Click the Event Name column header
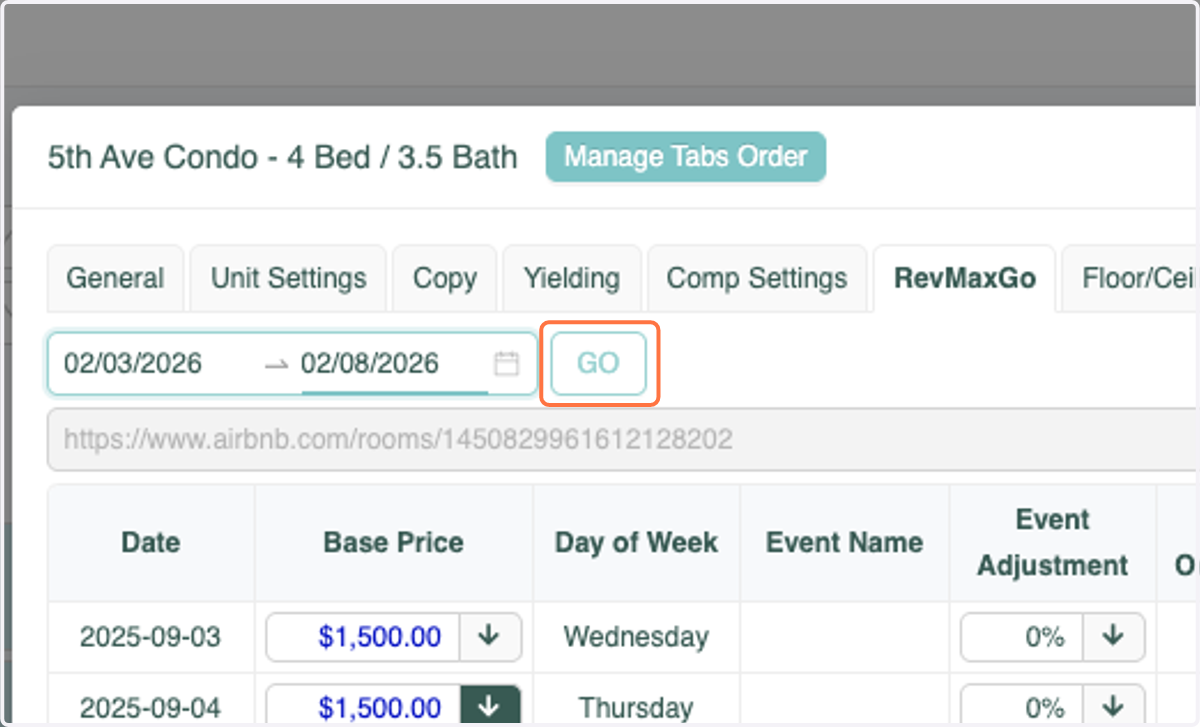This screenshot has width=1200, height=727. [x=844, y=543]
